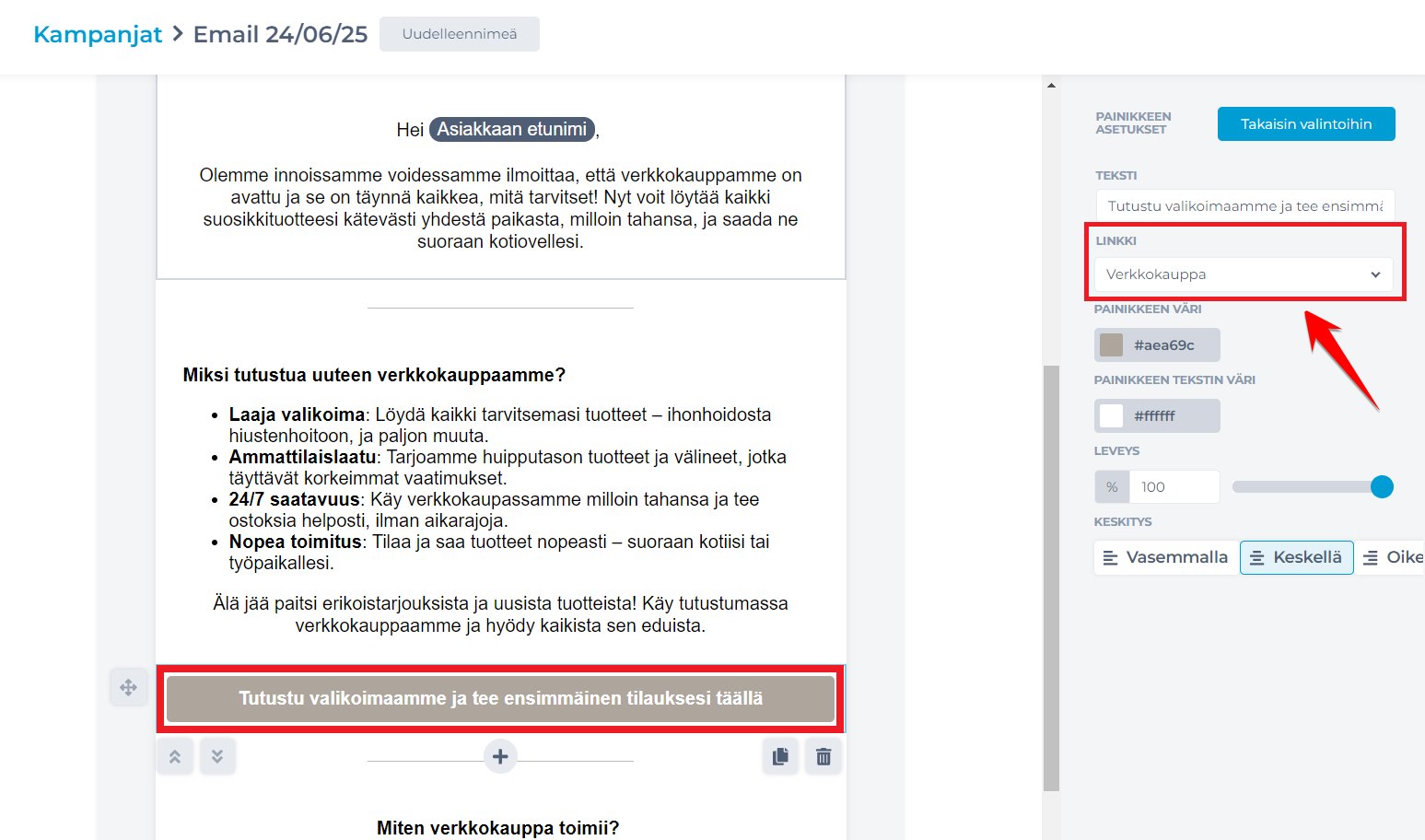Open the Linkki dropdown showing Verkkokauppa
This screenshot has width=1425, height=840.
point(1244,274)
